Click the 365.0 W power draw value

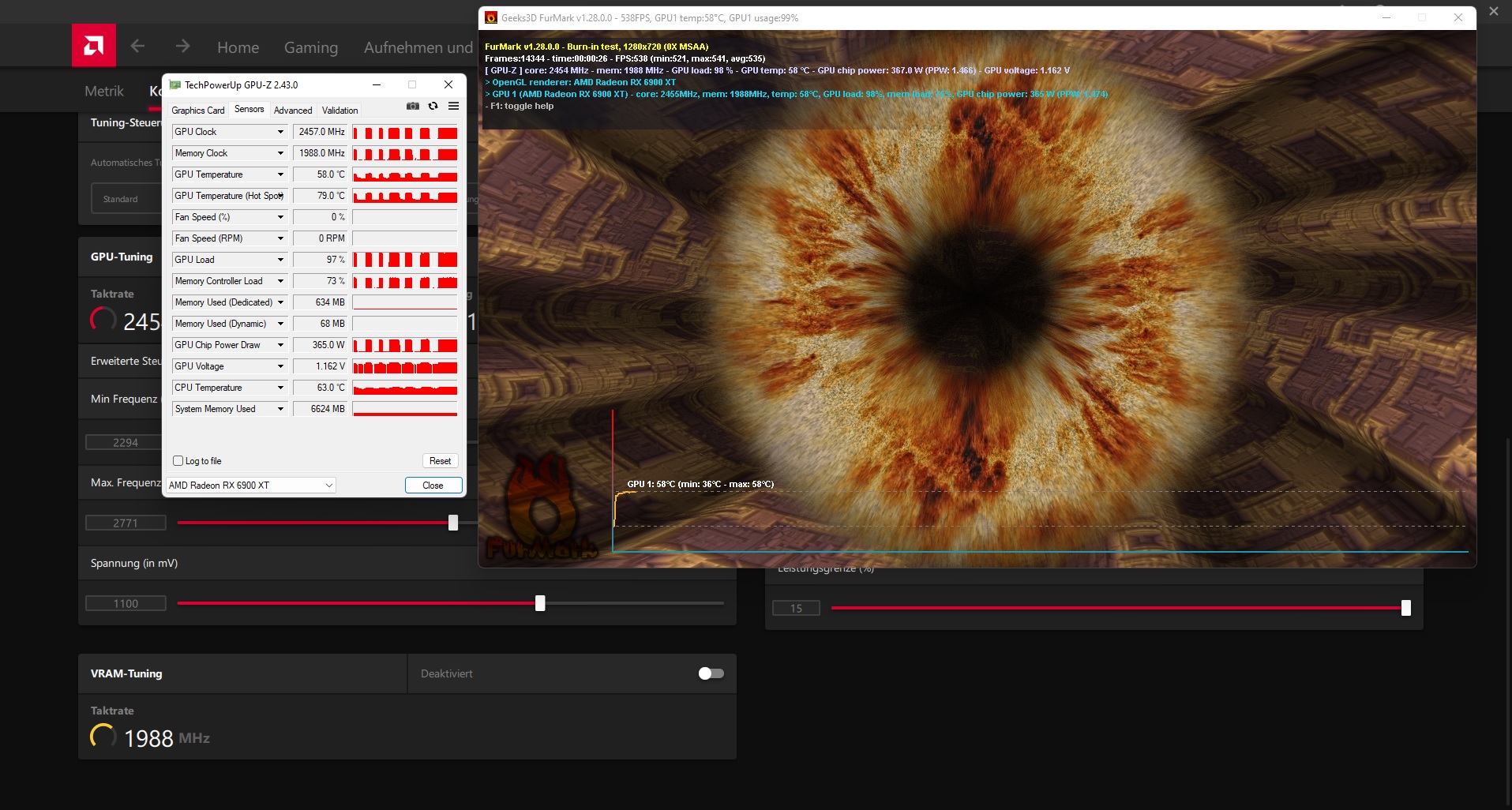[321, 345]
